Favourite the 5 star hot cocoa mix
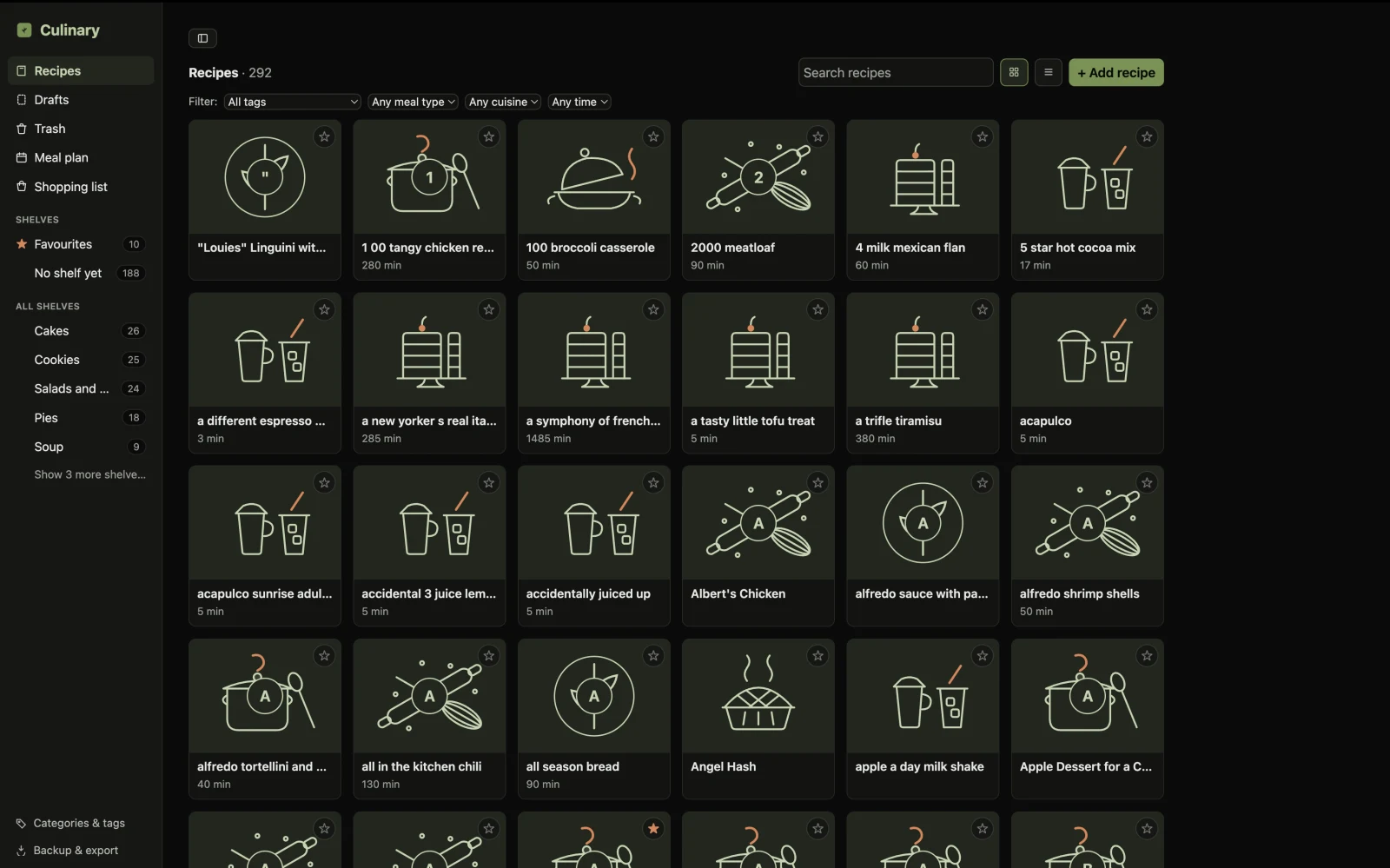 coord(1147,136)
